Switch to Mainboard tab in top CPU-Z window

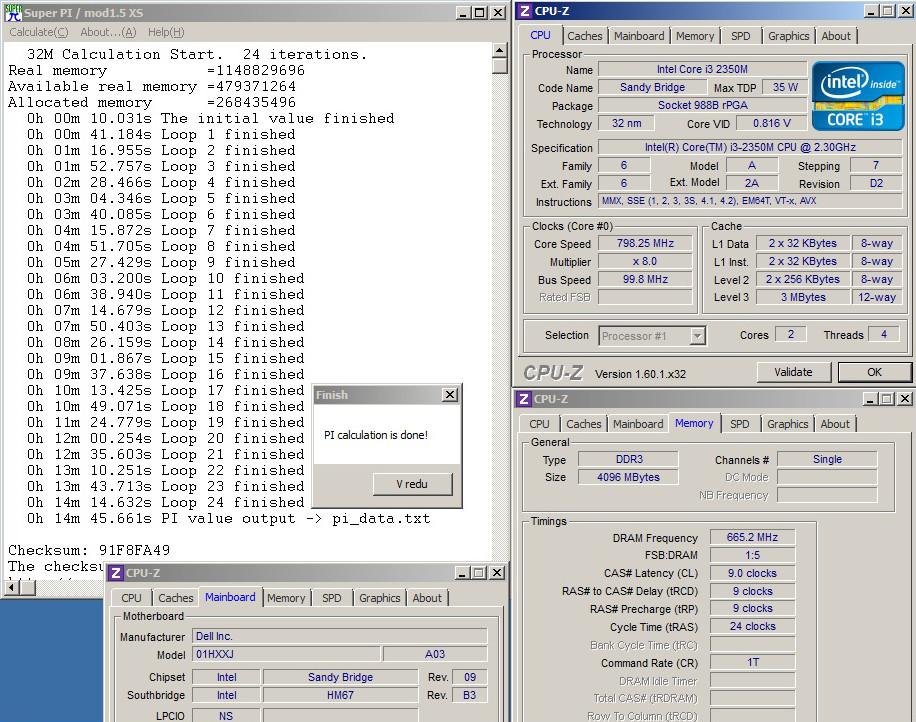click(639, 36)
